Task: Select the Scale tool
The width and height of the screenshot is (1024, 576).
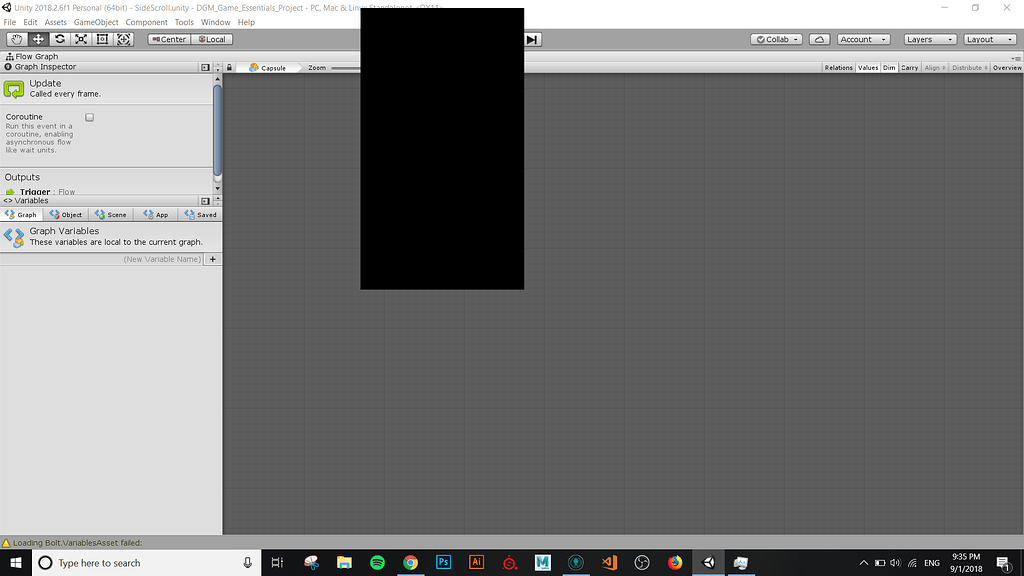Action: pyautogui.click(x=81, y=38)
